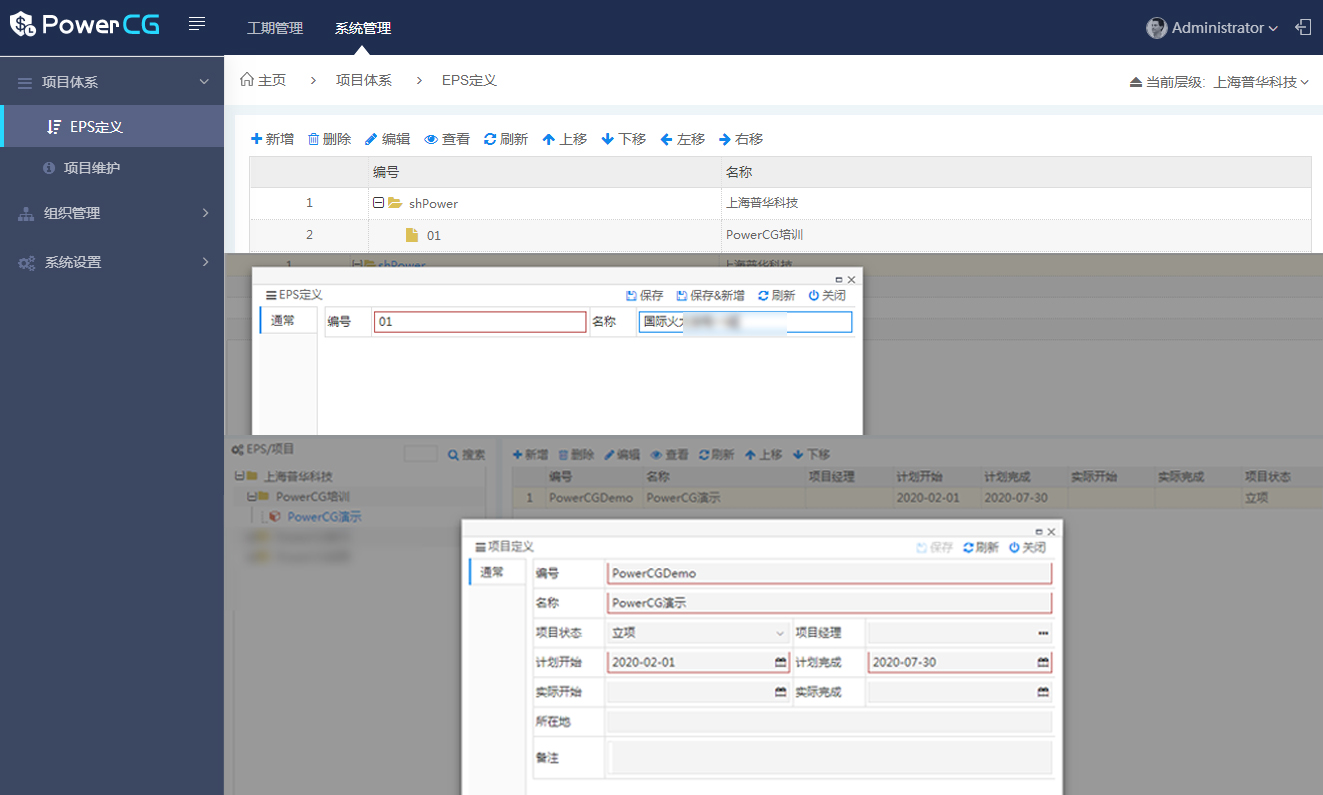This screenshot has width=1323, height=795.
Task: Select 项目维护 in sidebar menu
Action: (92, 168)
